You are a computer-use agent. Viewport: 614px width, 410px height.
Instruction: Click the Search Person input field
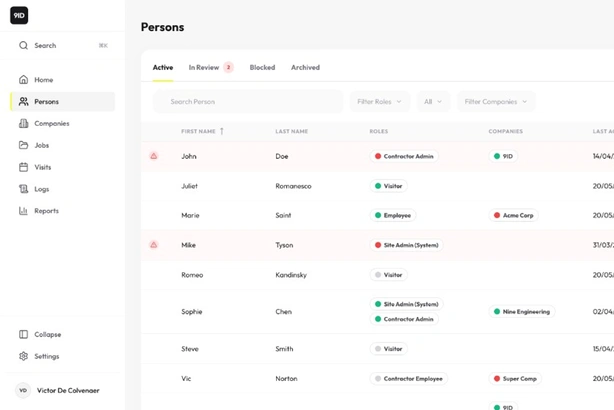(248, 102)
